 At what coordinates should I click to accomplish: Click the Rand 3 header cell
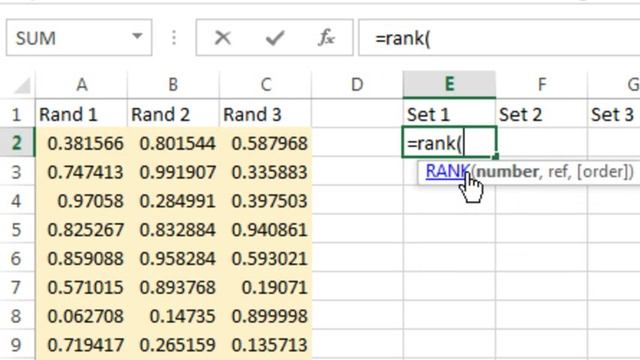(265, 114)
